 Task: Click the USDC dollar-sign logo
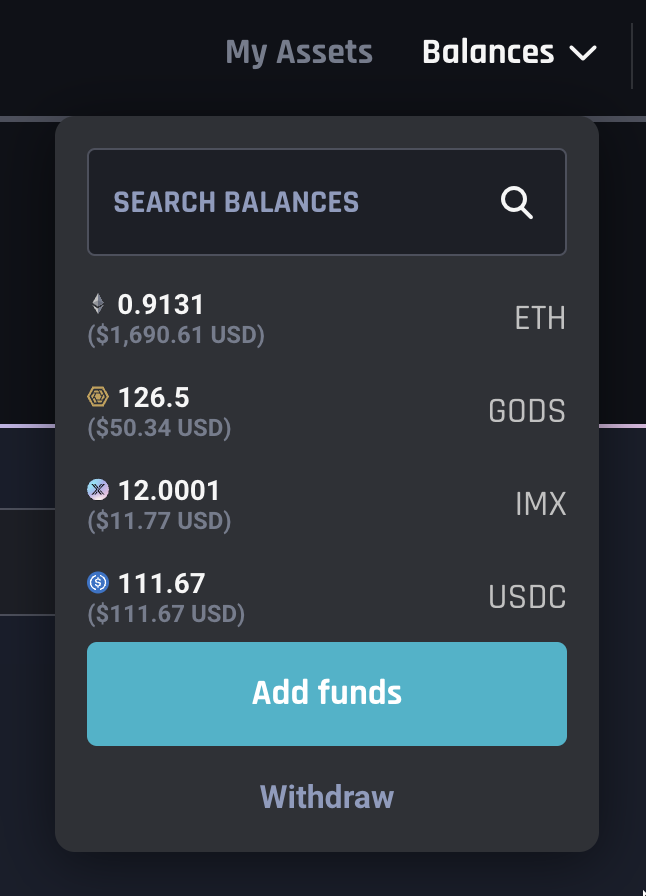tap(97, 583)
